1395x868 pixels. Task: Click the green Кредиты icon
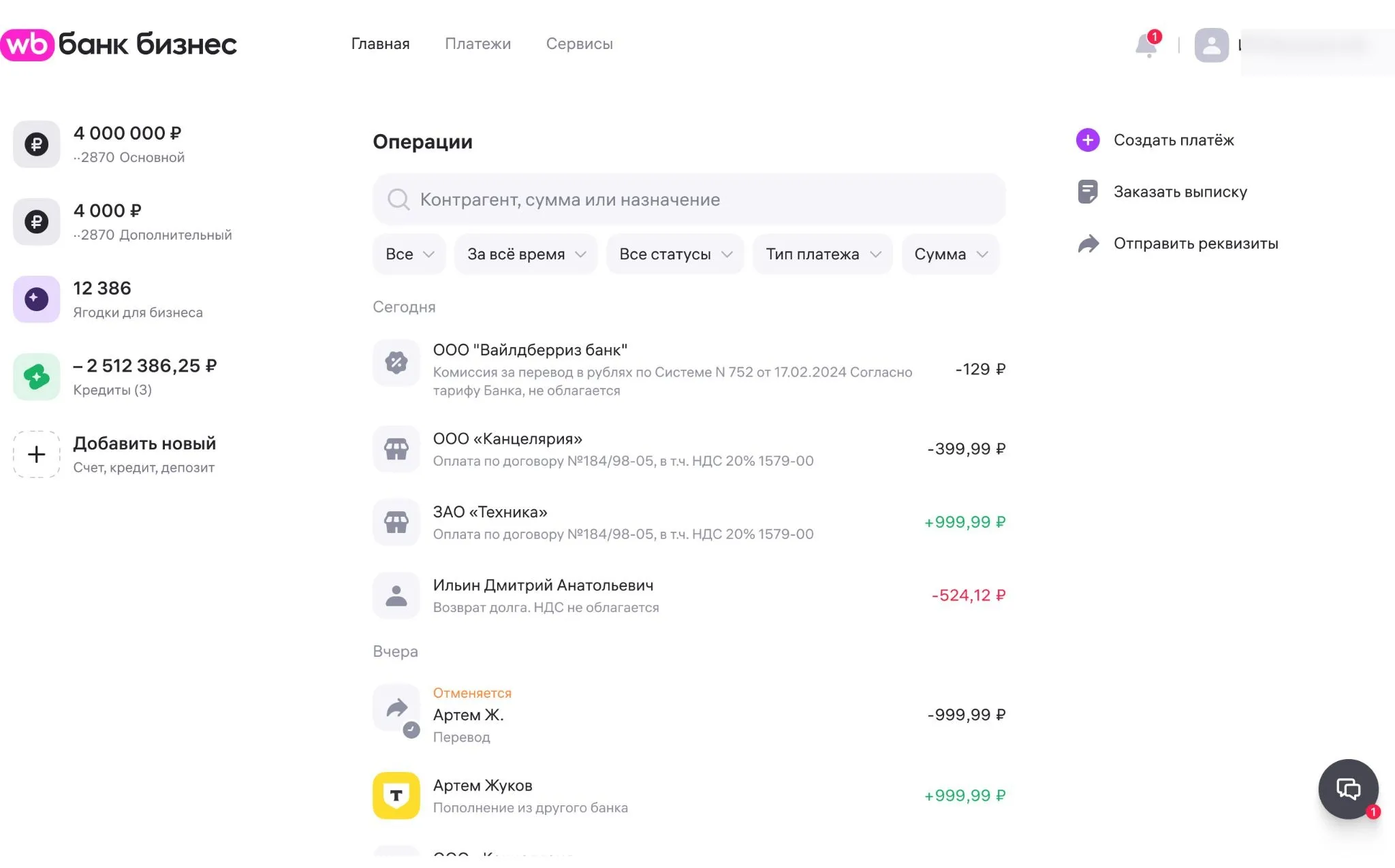click(x=37, y=377)
